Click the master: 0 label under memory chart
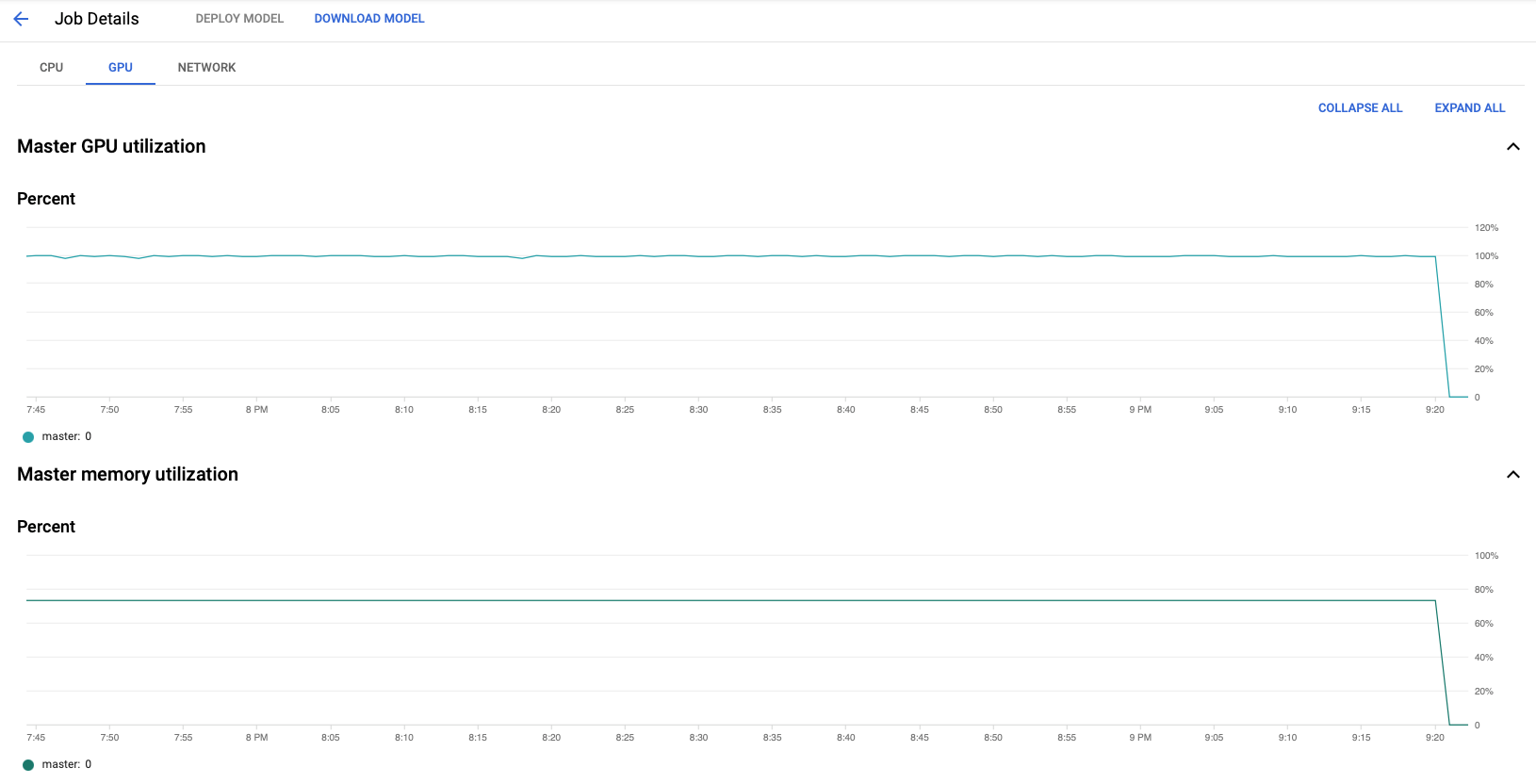 tap(67, 764)
